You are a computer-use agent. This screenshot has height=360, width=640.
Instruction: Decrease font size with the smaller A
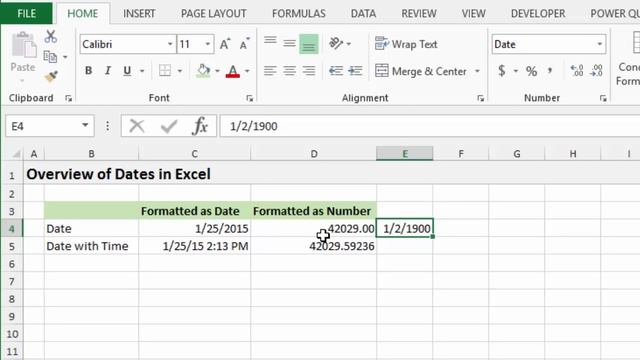coord(244,44)
